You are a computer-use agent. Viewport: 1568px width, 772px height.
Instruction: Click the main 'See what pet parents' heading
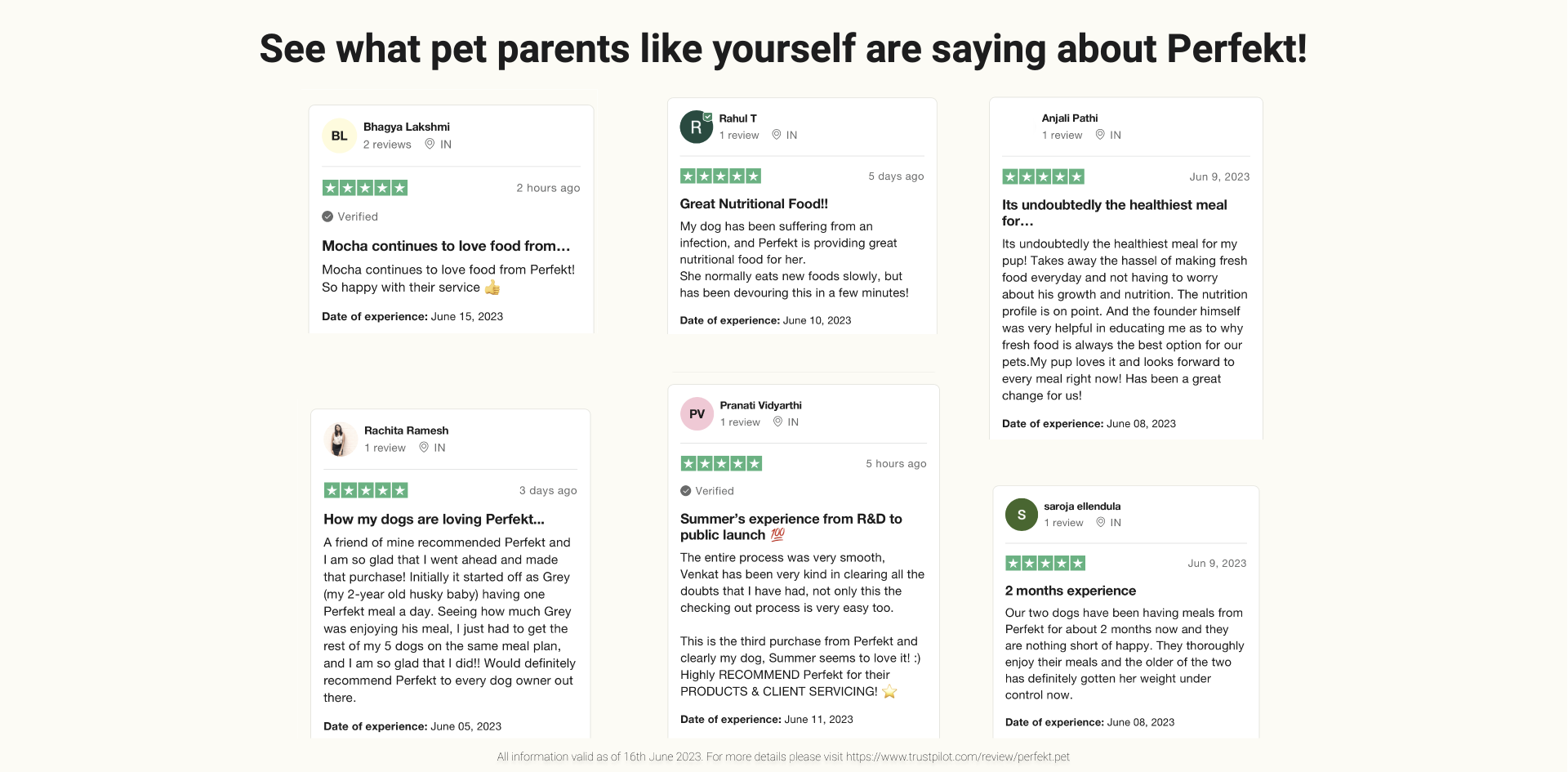click(783, 48)
